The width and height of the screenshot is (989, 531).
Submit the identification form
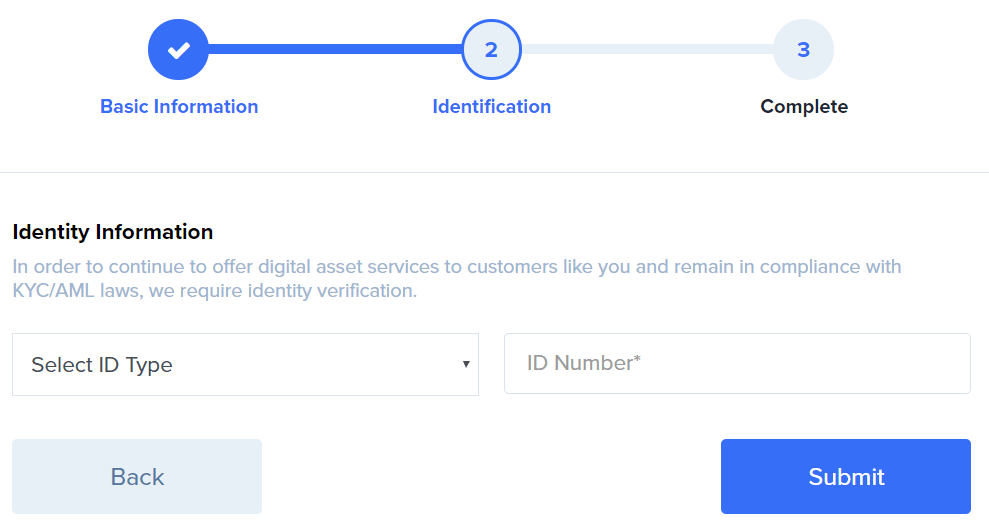pyautogui.click(x=846, y=477)
